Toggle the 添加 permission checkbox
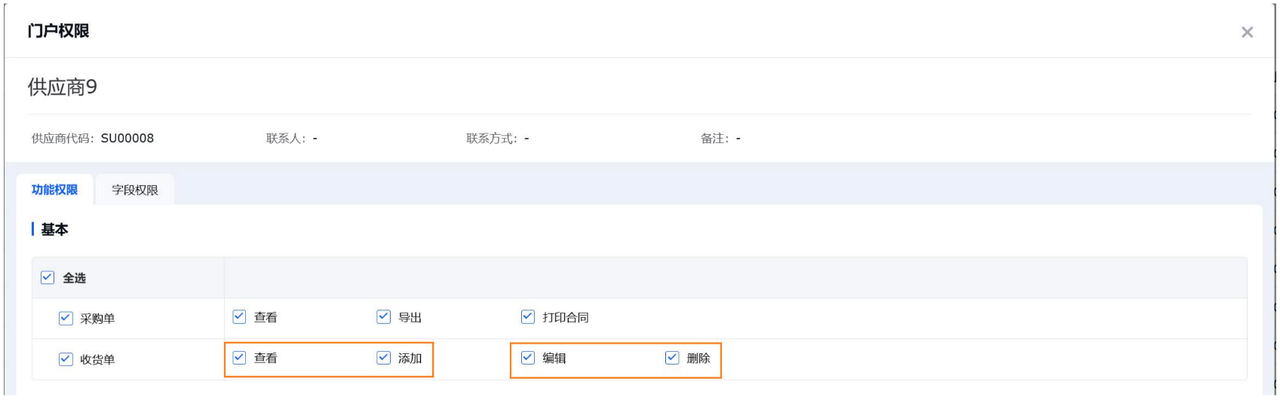1280x400 pixels. [383, 357]
